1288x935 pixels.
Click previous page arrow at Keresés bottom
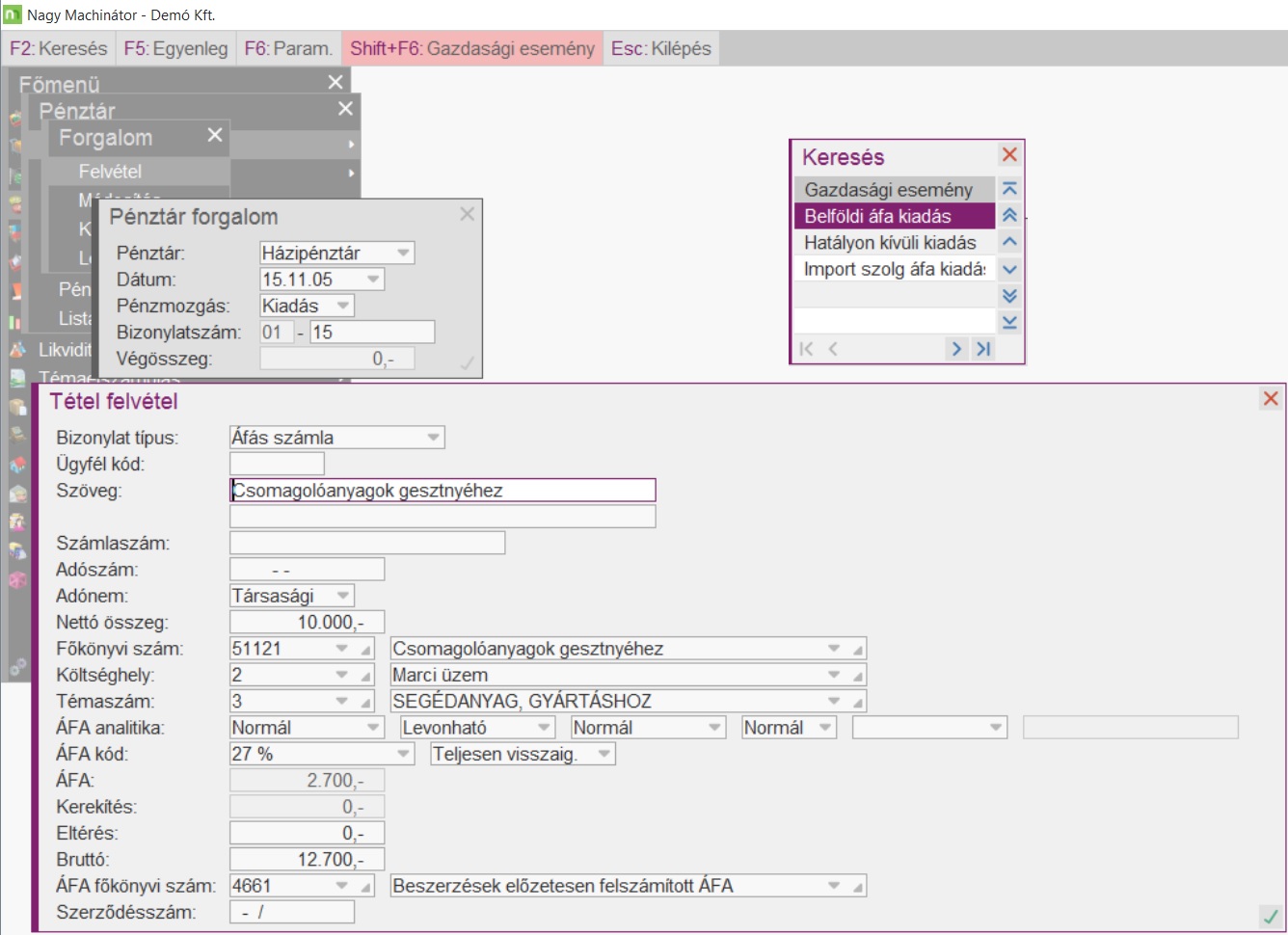833,349
